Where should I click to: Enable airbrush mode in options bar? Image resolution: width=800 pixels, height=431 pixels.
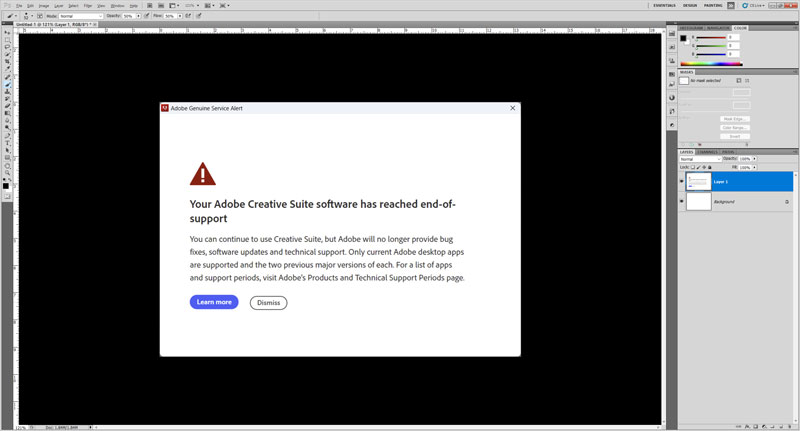click(188, 16)
